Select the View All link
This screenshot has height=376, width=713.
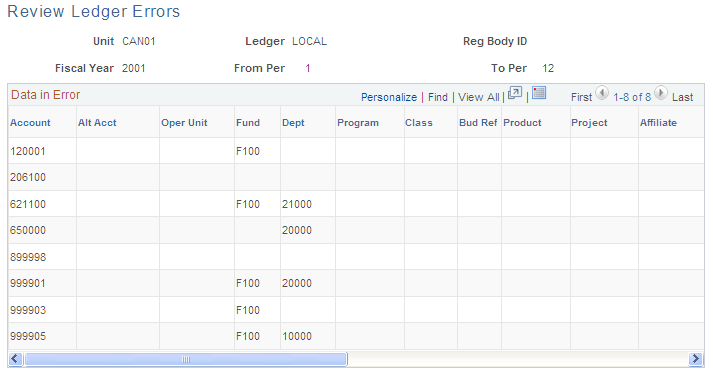pyautogui.click(x=478, y=97)
